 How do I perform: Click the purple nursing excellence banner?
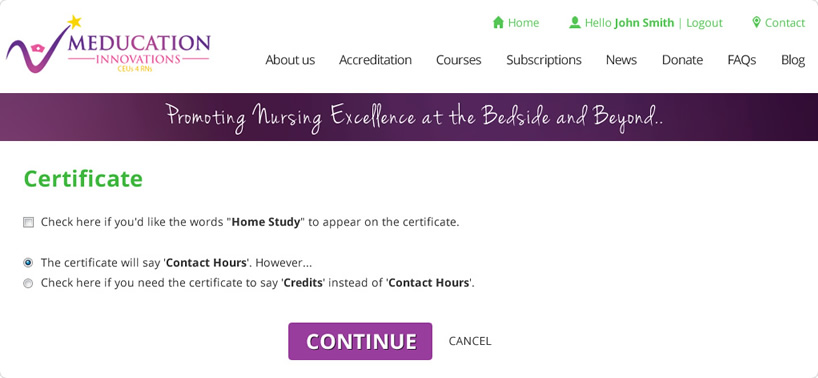(409, 117)
